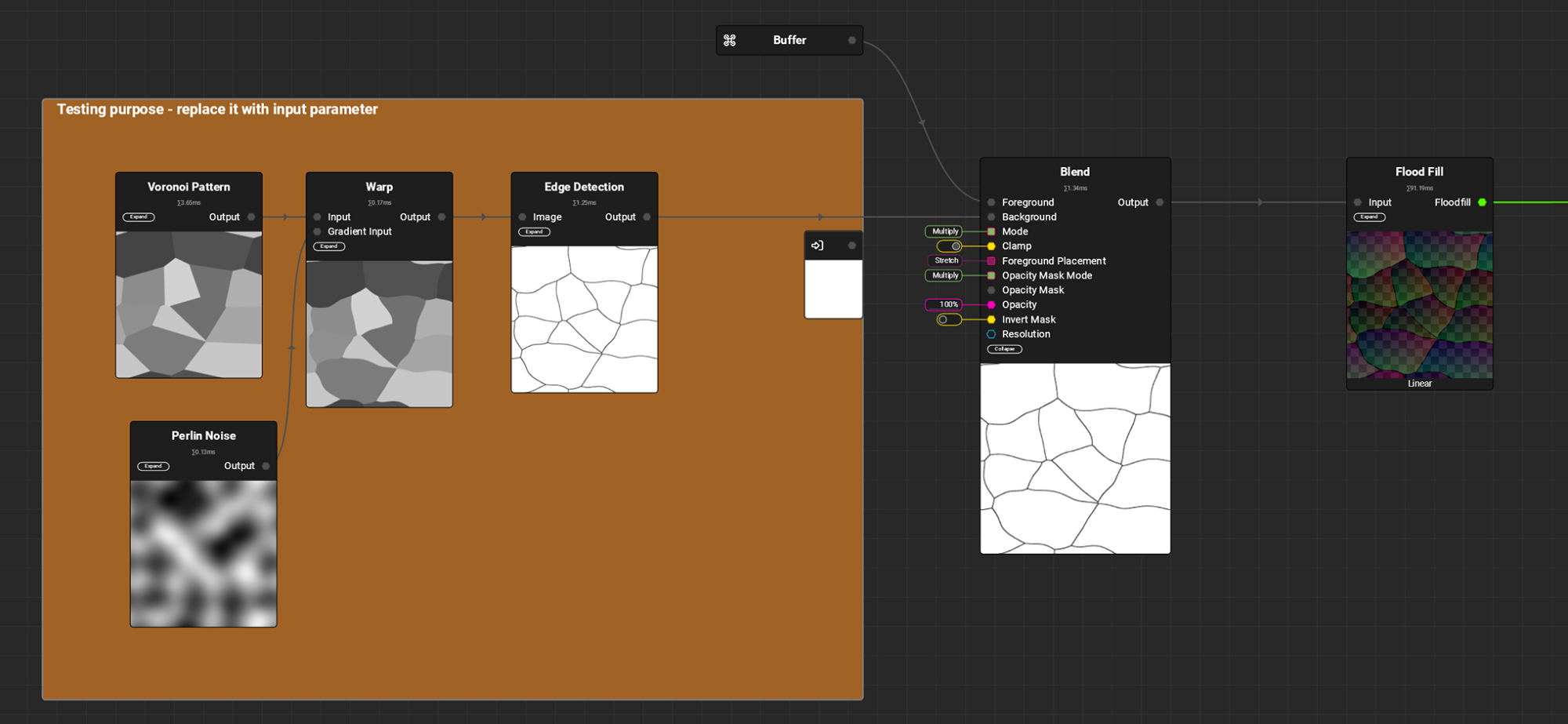The image size is (1568, 724).
Task: Click the blue Resolution pin on Blend
Action: 991,334
